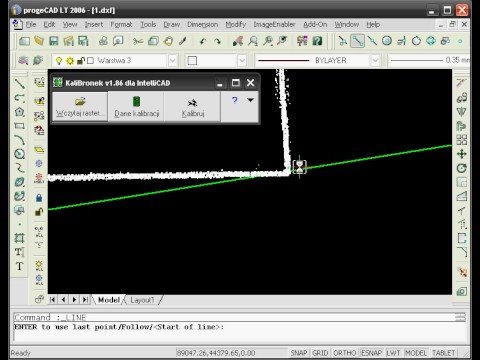Toggle GRID display in status bar
This screenshot has width=480, height=360.
pos(320,353)
